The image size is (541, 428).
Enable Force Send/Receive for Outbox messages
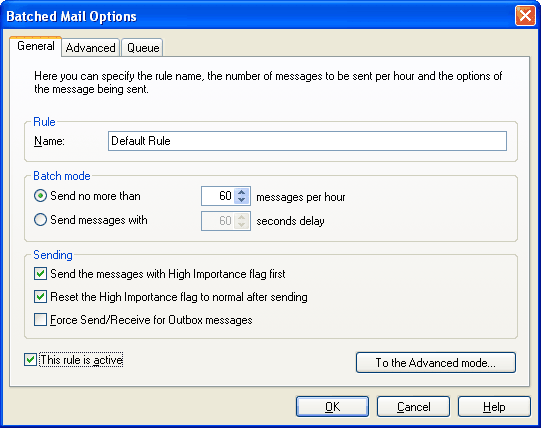(x=40, y=320)
